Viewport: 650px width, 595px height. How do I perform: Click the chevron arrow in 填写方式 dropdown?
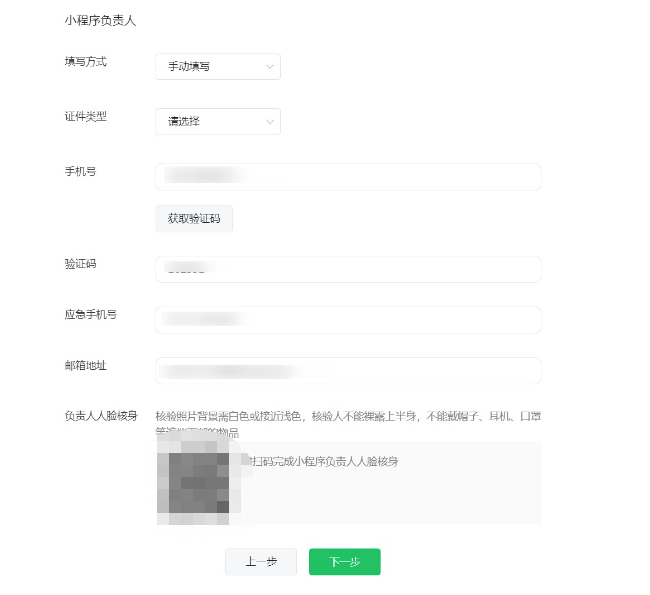(270, 67)
